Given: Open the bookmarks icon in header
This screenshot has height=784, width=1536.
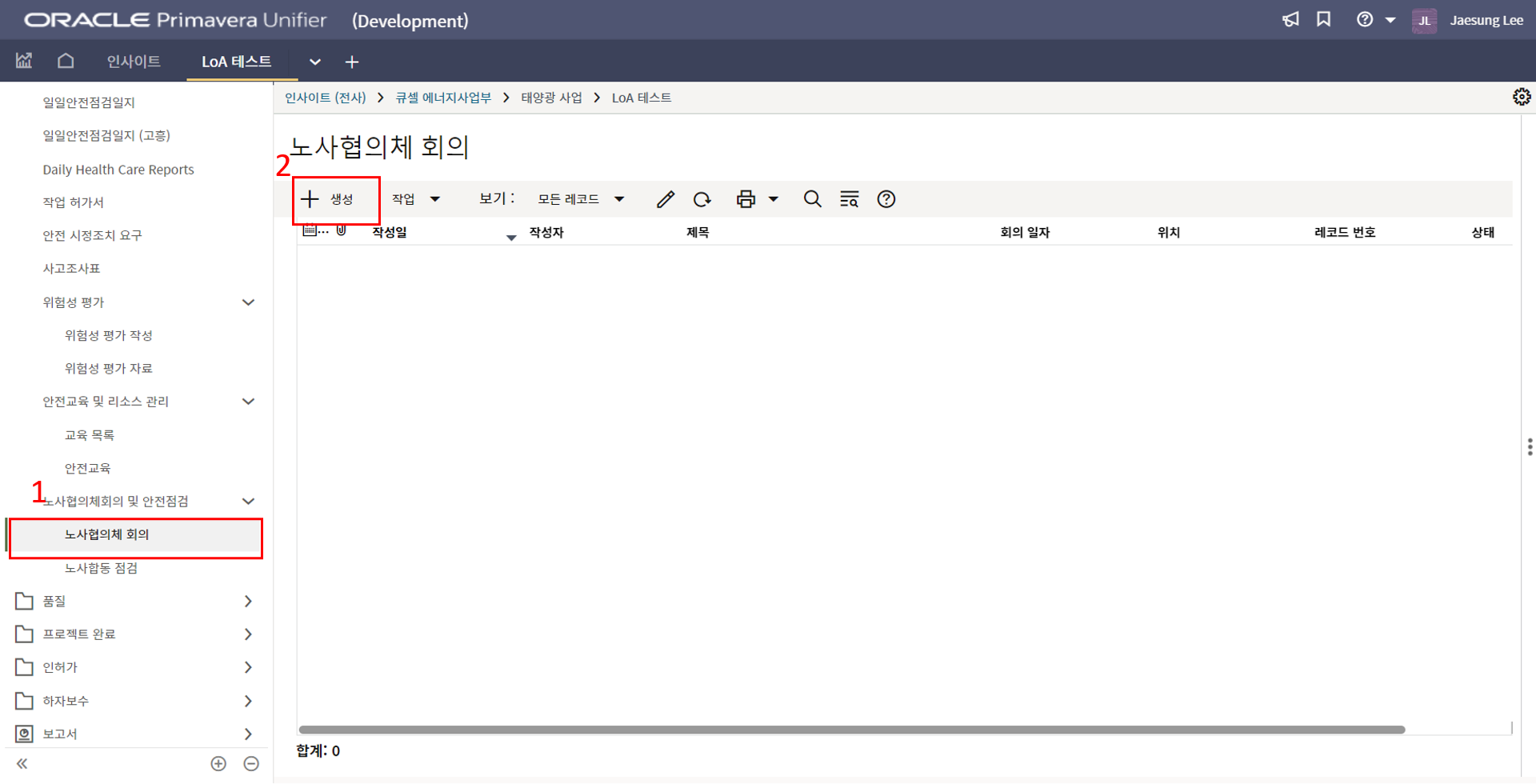Looking at the screenshot, I should pos(1324,20).
